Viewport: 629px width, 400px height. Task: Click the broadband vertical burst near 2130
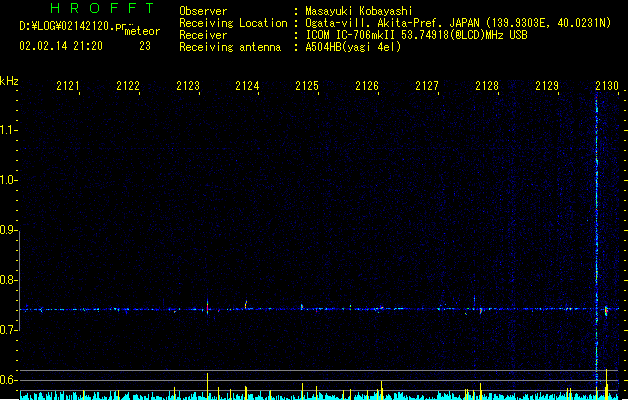597,241
